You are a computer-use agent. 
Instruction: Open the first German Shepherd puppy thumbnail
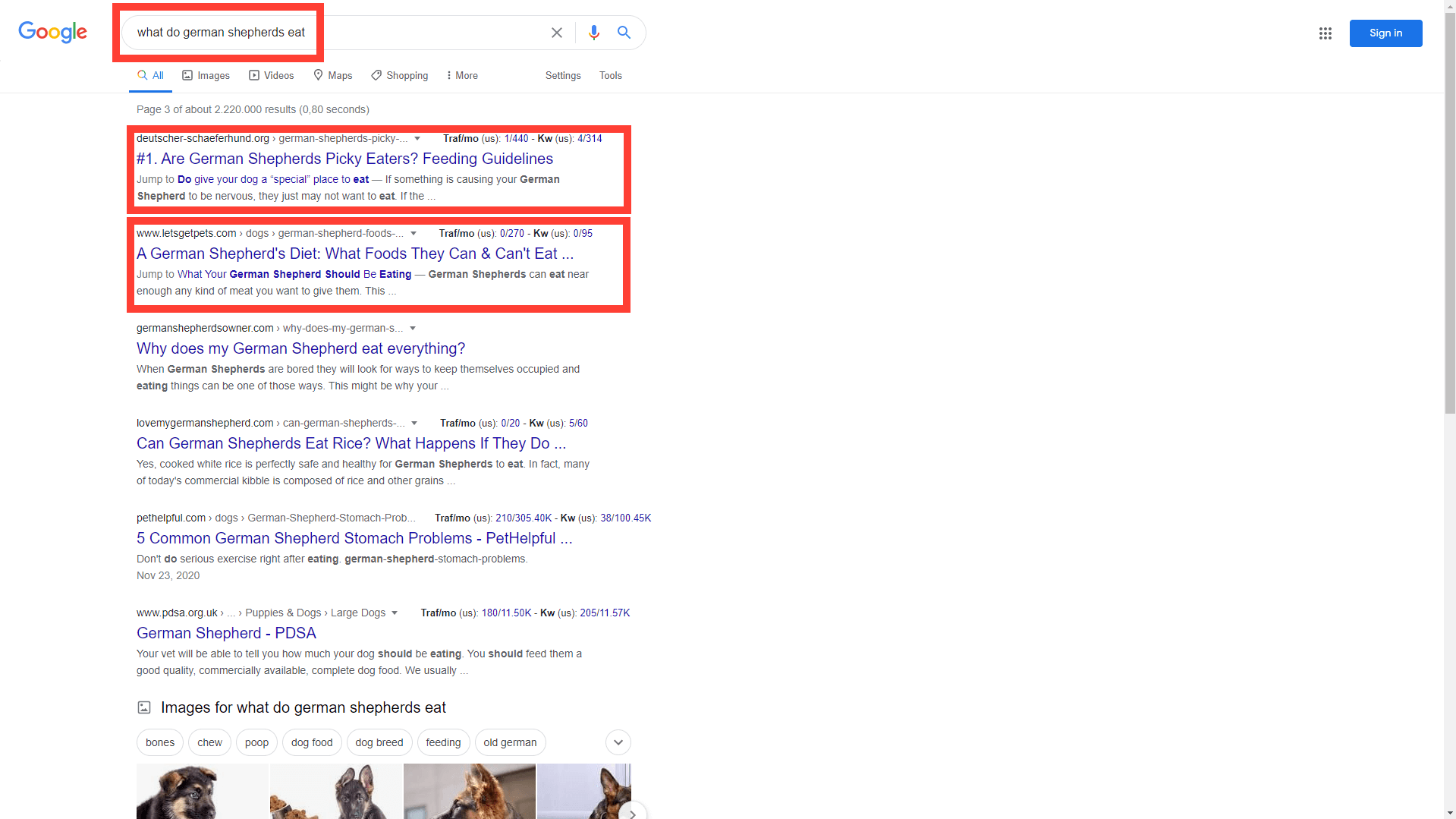[x=203, y=791]
